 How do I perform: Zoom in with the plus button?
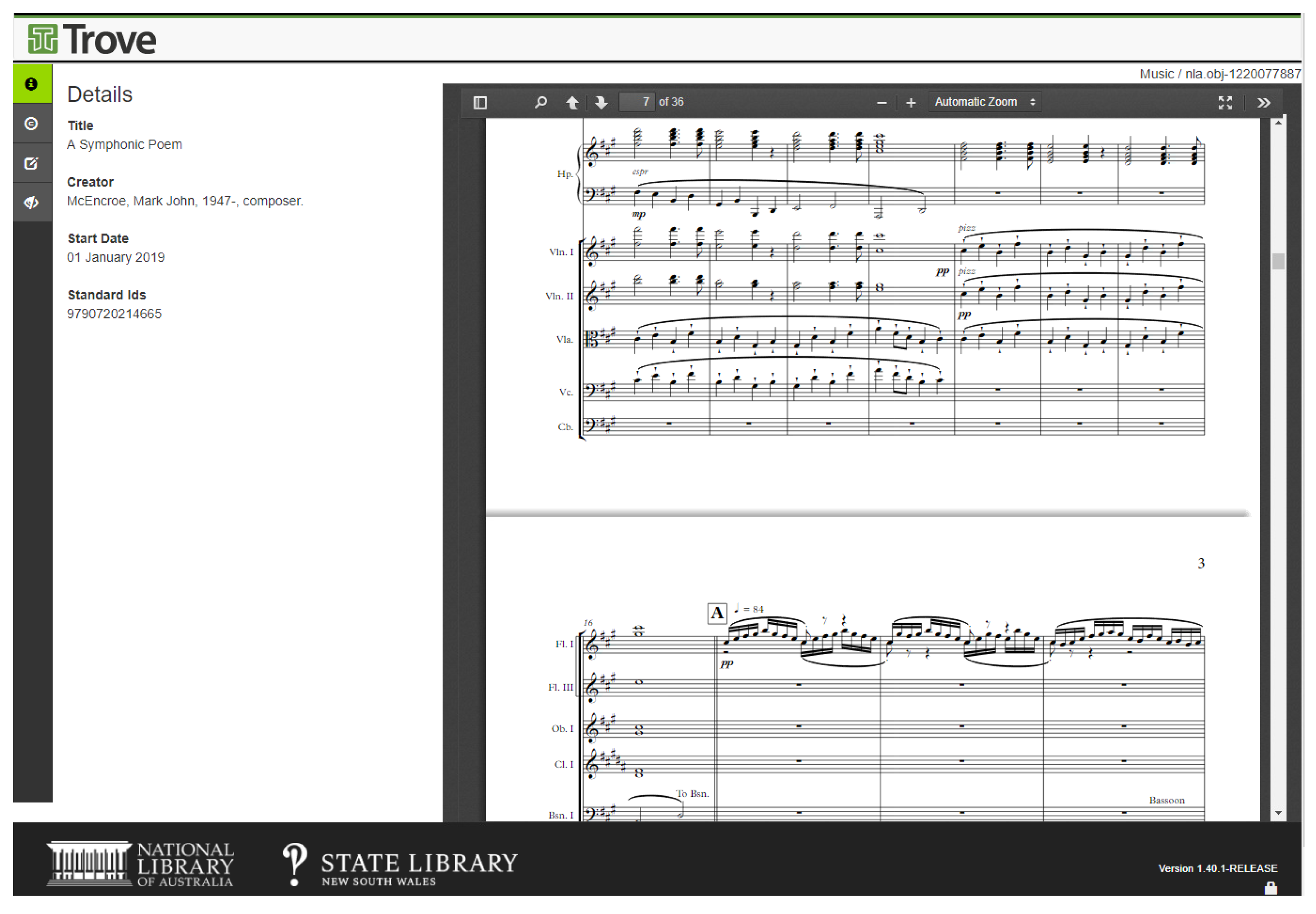tap(911, 103)
